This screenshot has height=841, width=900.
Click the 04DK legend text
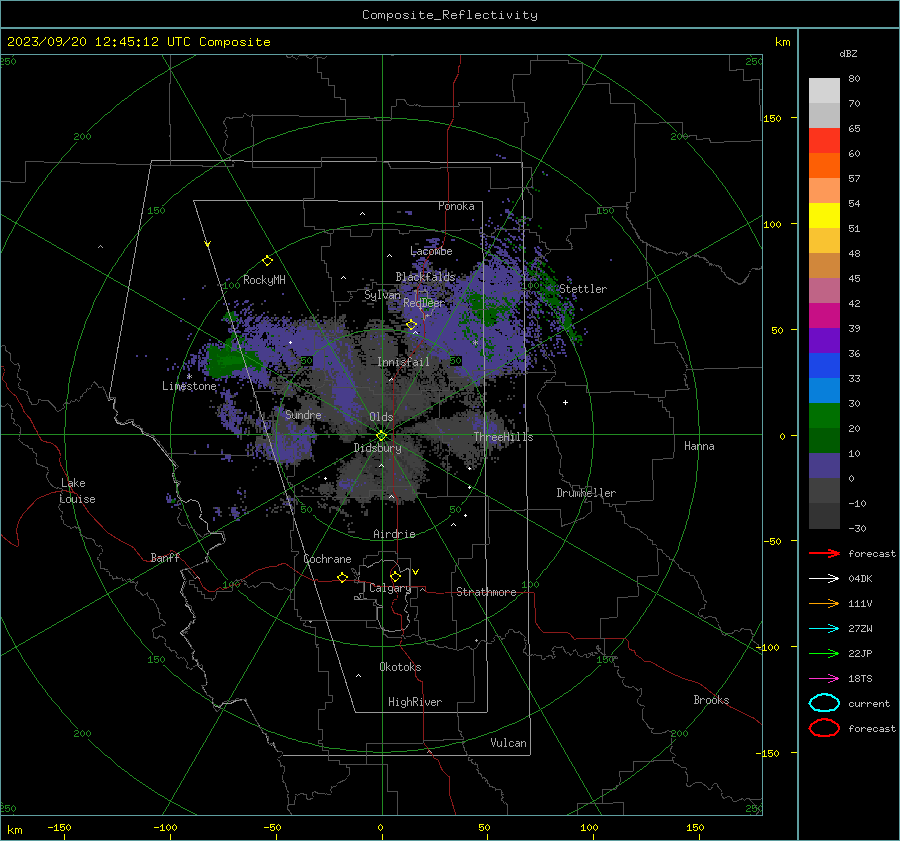[860, 579]
